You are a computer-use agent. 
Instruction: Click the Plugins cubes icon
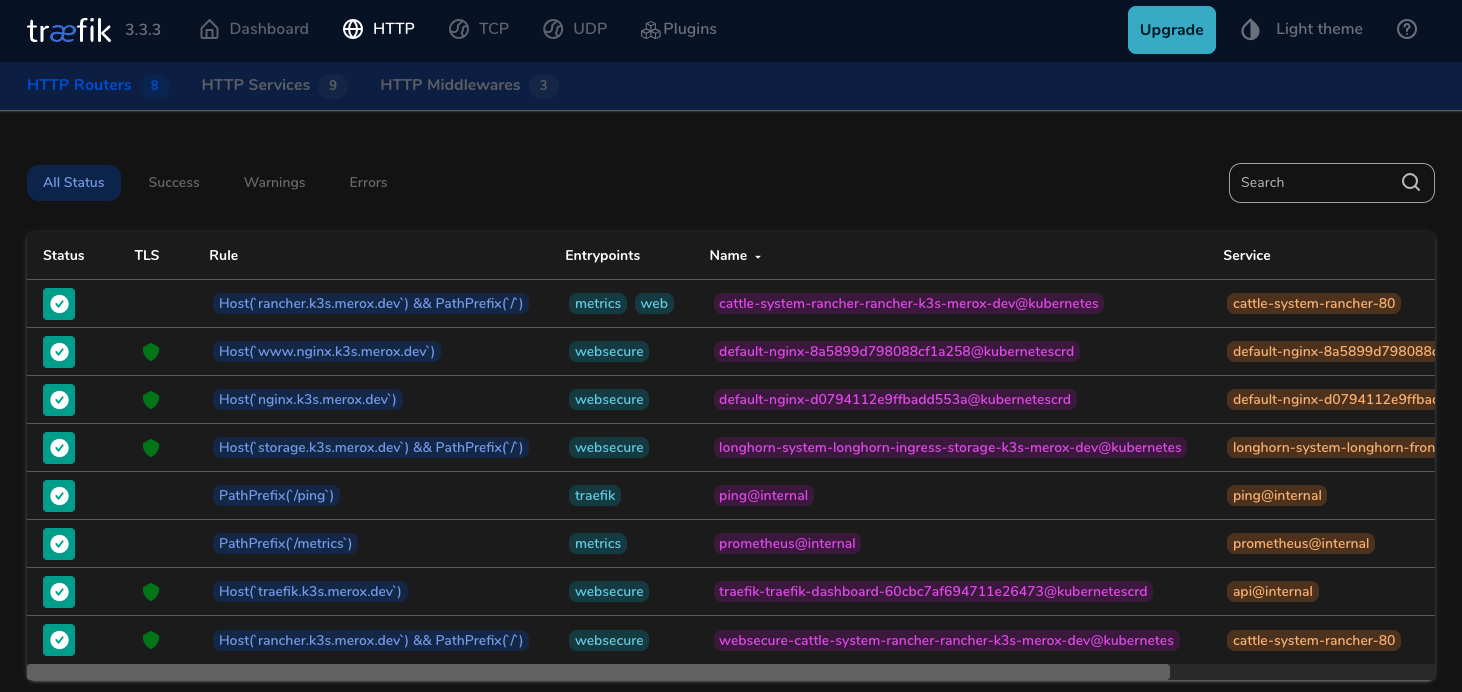650,30
